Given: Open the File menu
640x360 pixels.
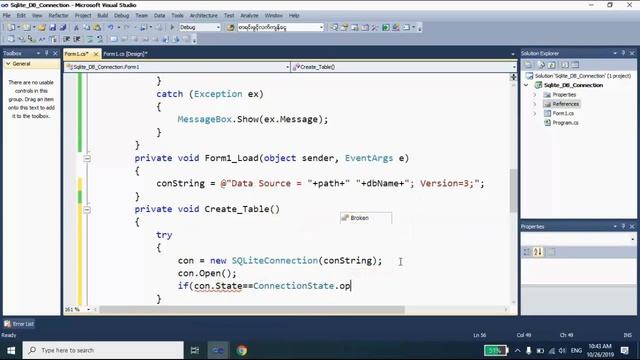Looking at the screenshot, I should point(7,16).
